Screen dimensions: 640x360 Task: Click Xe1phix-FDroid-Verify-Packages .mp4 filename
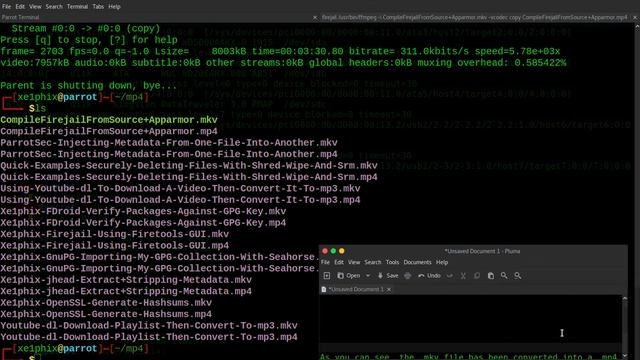point(143,223)
